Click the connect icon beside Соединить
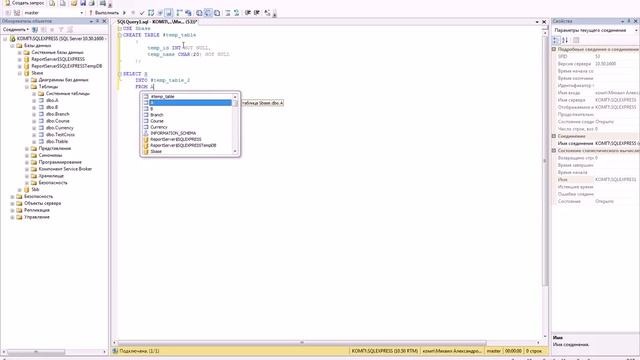640x360 pixels. click(35, 30)
